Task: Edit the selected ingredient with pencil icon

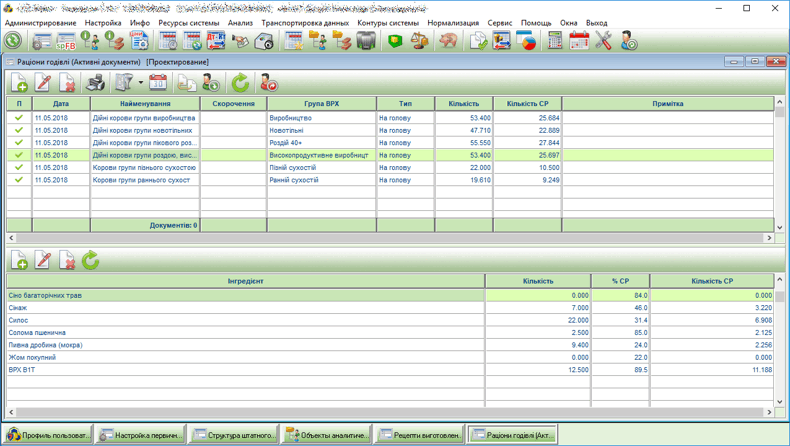Action: pyautogui.click(x=43, y=261)
